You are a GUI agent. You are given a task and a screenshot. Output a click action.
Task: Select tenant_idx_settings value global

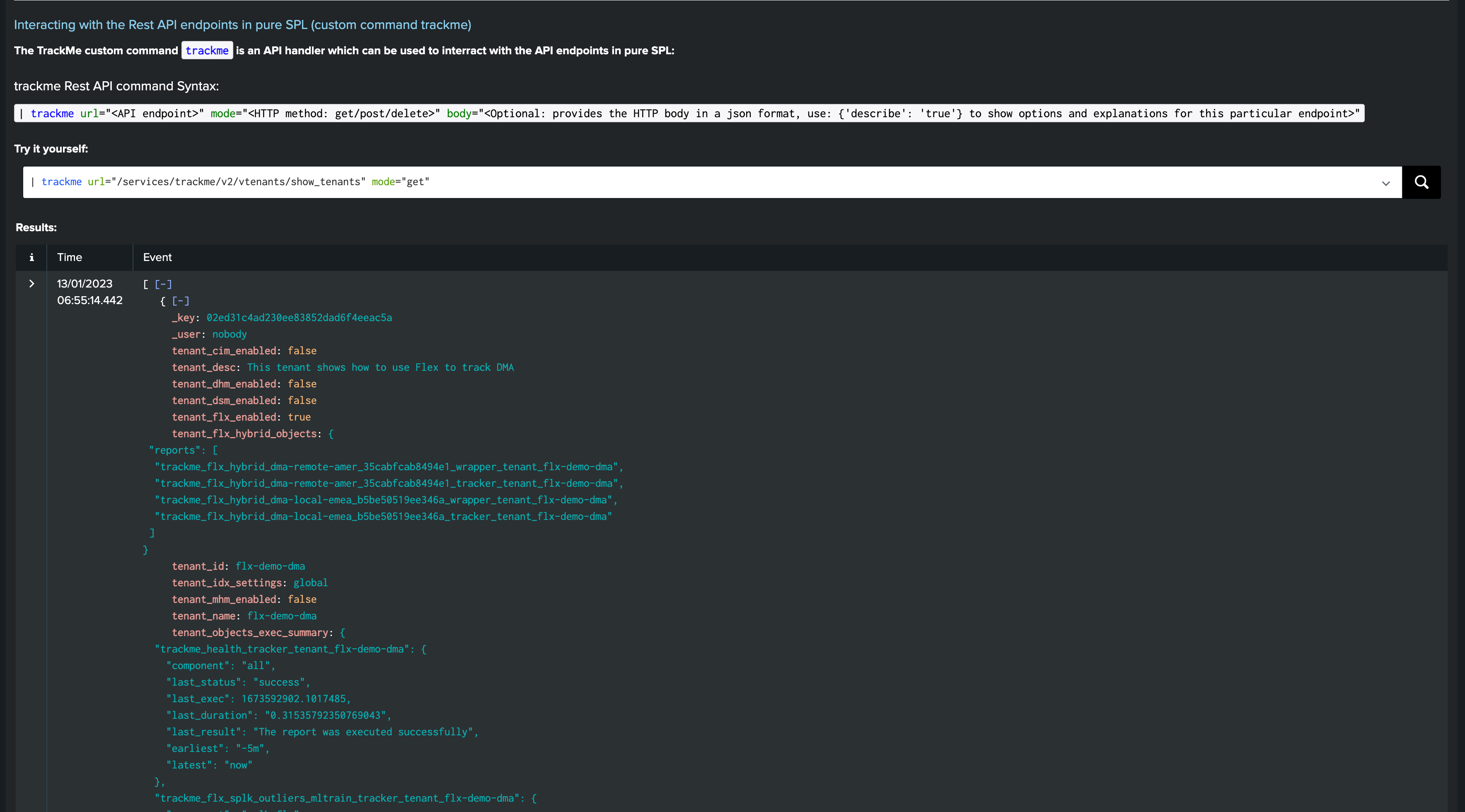(x=310, y=583)
